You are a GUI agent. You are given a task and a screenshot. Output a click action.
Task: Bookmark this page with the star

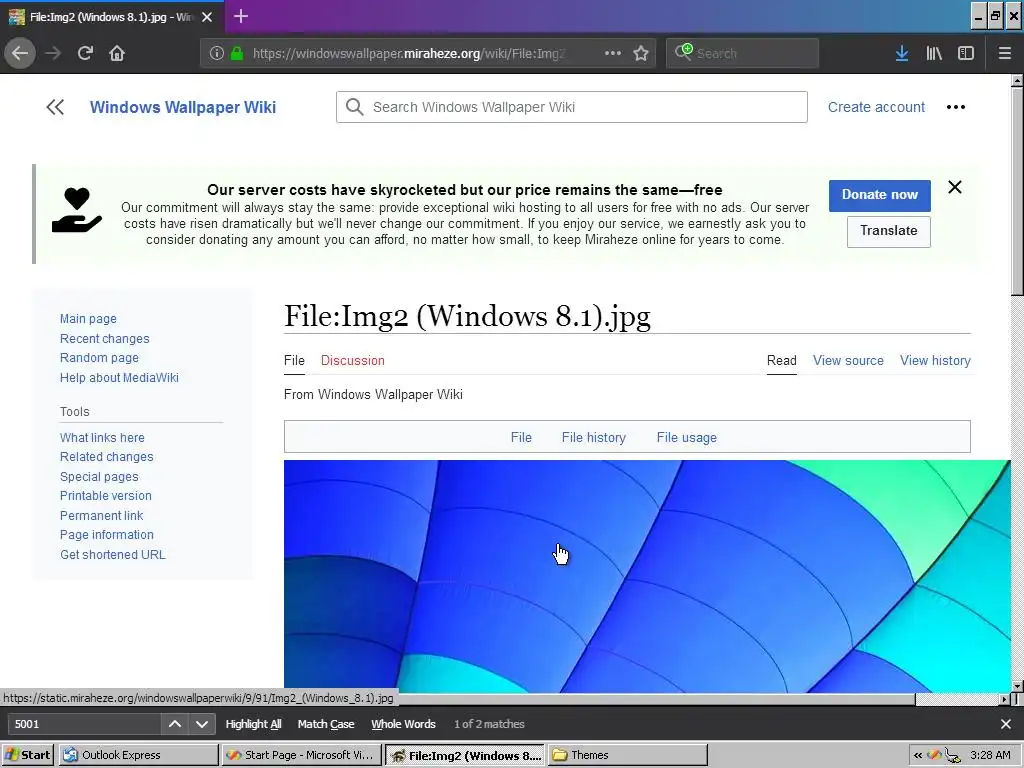(x=641, y=53)
